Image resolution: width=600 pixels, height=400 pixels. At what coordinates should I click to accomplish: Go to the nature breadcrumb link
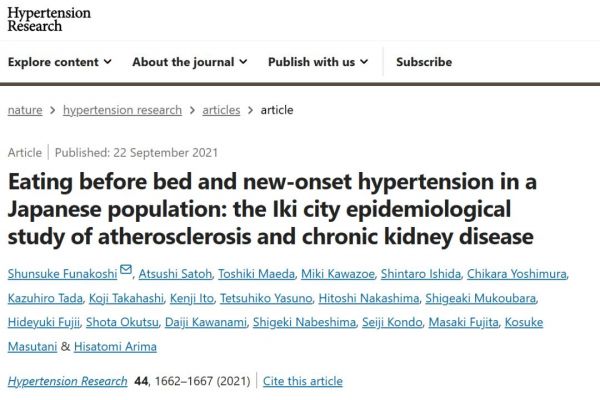(25, 110)
